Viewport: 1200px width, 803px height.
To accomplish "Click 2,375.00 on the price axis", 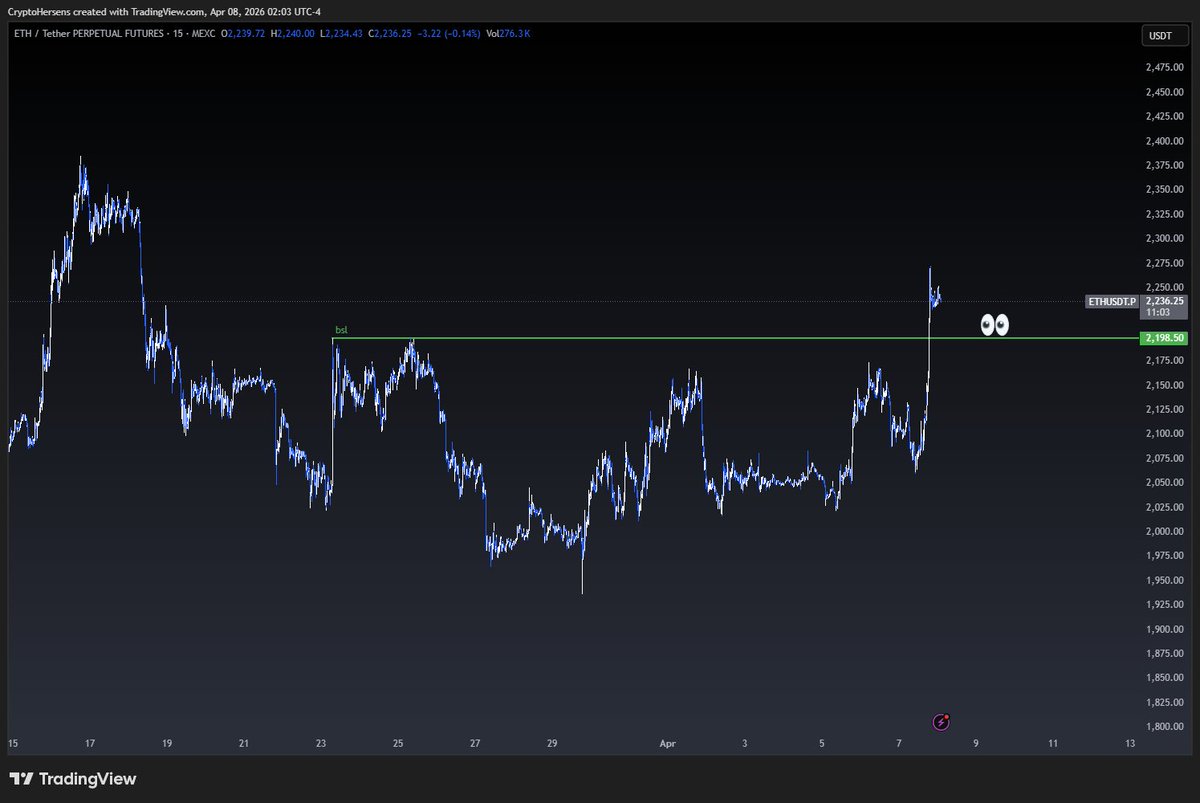I will 1164,165.
